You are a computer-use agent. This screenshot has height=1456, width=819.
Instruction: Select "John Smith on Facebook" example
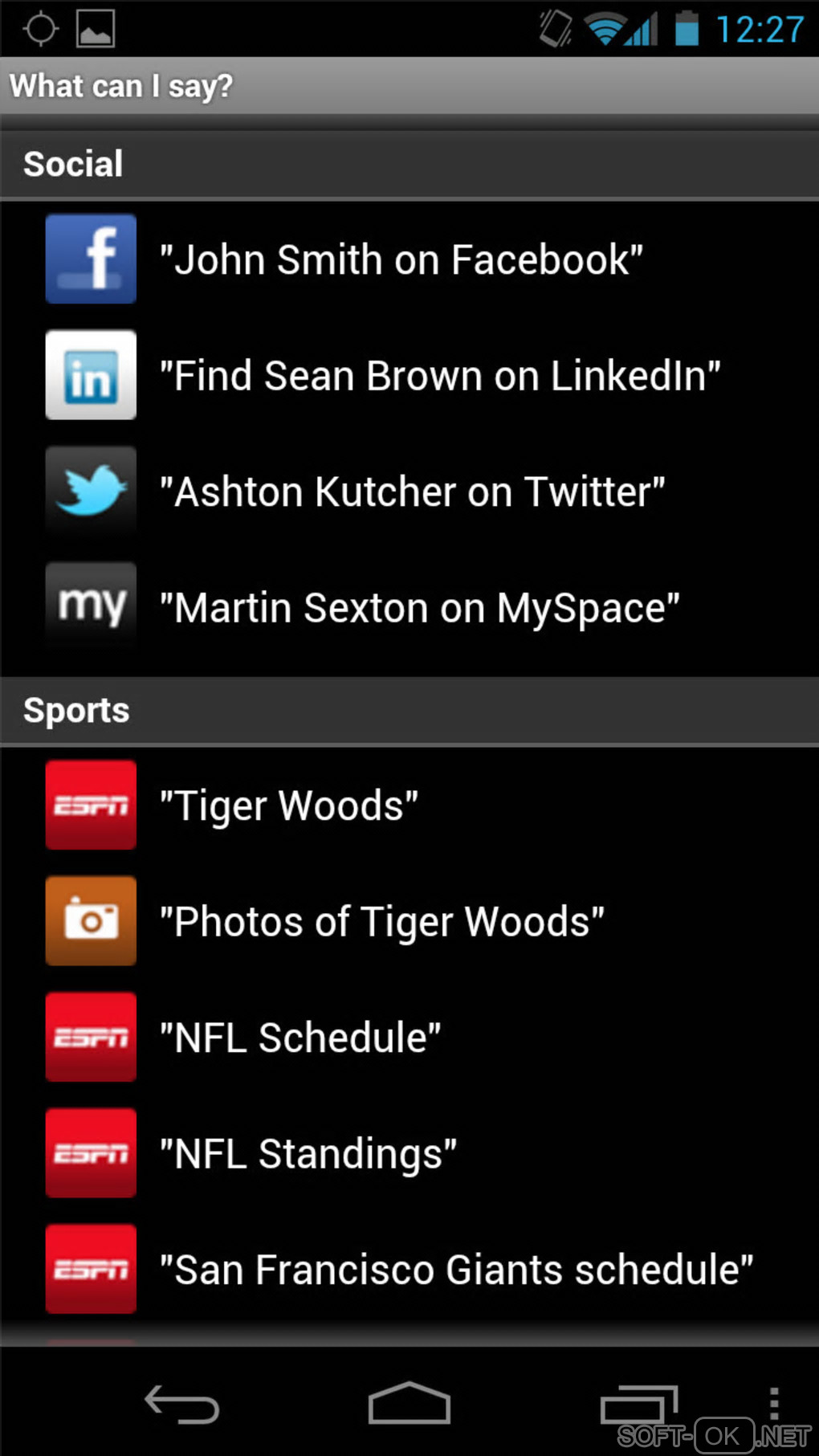point(401,259)
